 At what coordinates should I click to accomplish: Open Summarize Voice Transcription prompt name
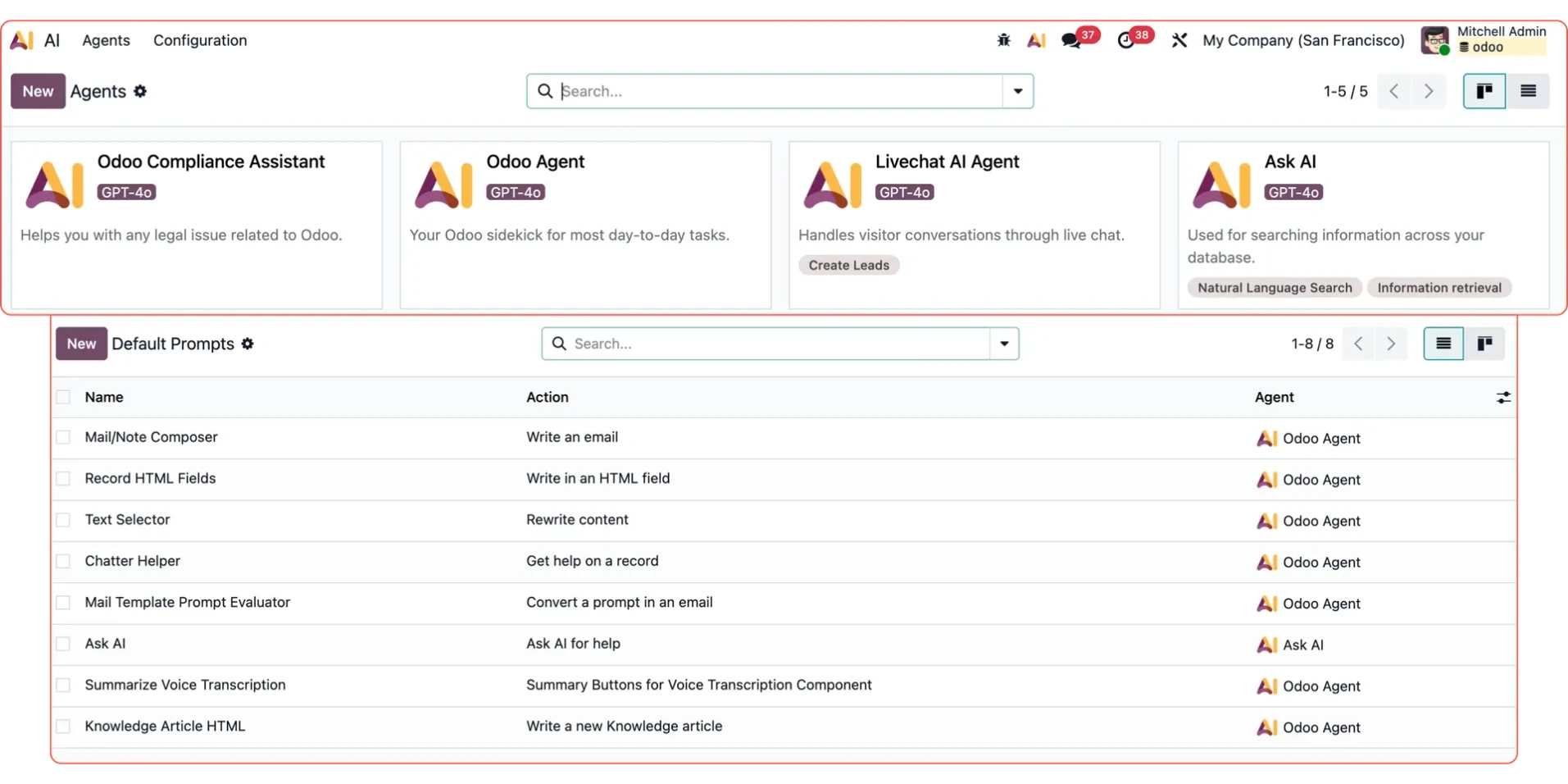tap(185, 685)
